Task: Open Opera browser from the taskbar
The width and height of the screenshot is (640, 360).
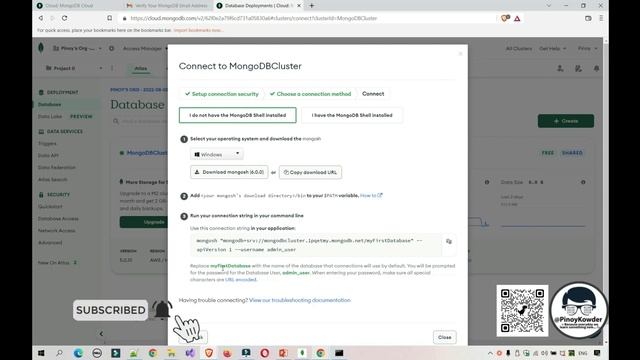Action: click(264, 353)
